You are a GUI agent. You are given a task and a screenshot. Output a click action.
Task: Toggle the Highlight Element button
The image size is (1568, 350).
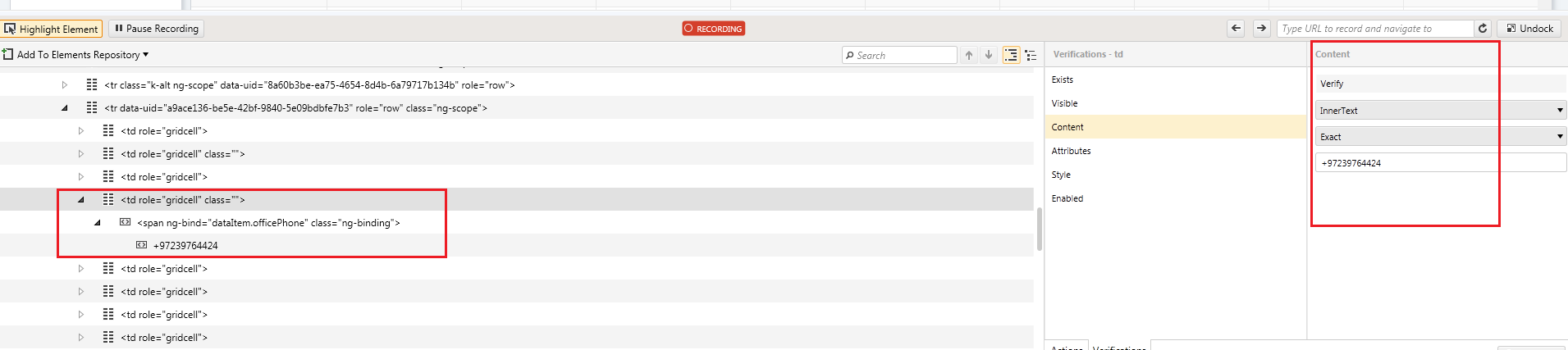click(x=52, y=29)
